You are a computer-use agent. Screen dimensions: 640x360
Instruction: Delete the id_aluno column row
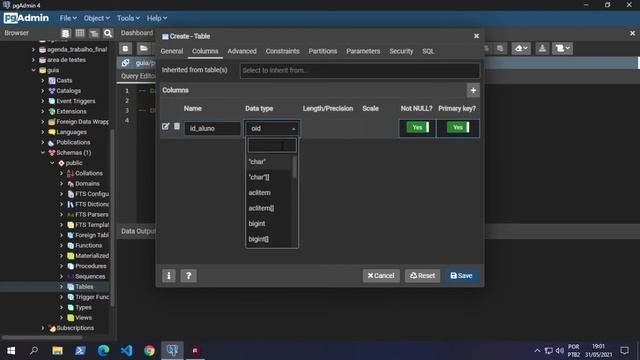(x=177, y=127)
